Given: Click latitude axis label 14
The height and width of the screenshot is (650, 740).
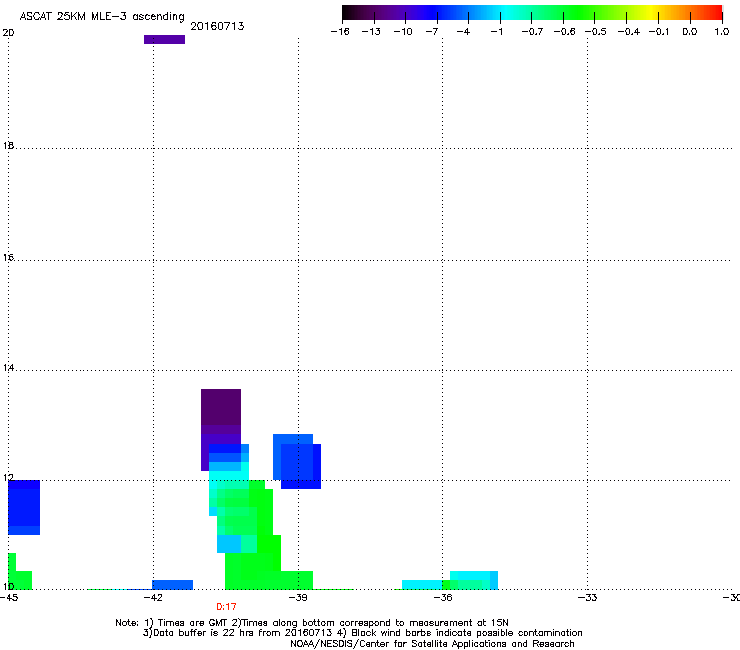Looking at the screenshot, I should (8, 368).
